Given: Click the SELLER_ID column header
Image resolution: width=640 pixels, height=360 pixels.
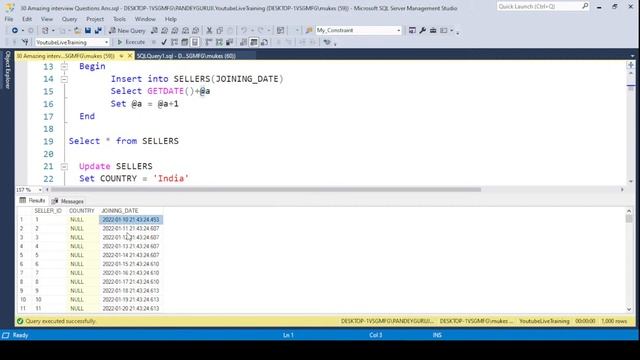Looking at the screenshot, I should [x=48, y=211].
